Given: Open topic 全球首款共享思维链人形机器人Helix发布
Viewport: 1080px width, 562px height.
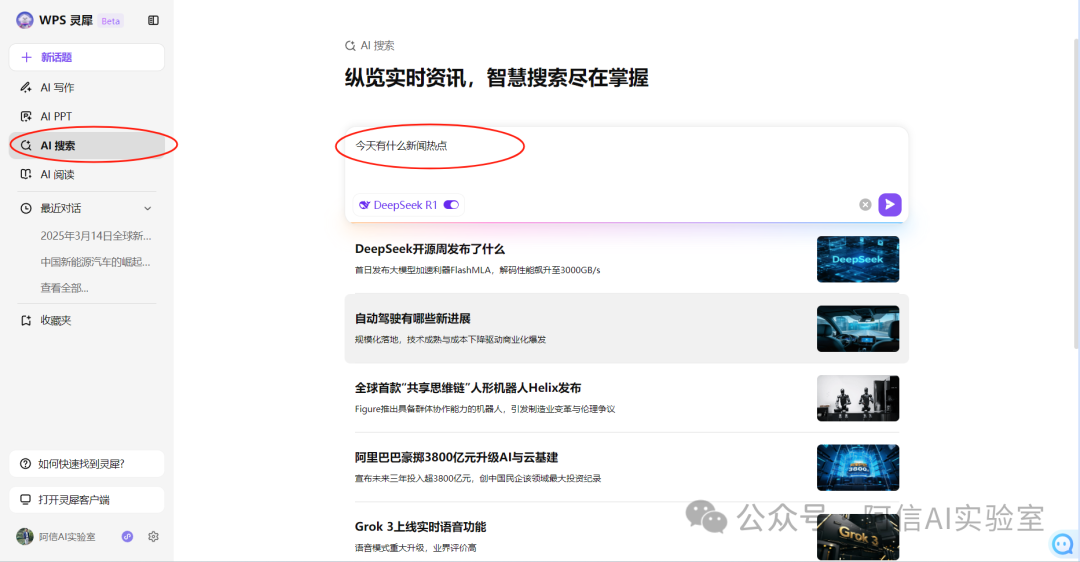Looking at the screenshot, I should [468, 388].
